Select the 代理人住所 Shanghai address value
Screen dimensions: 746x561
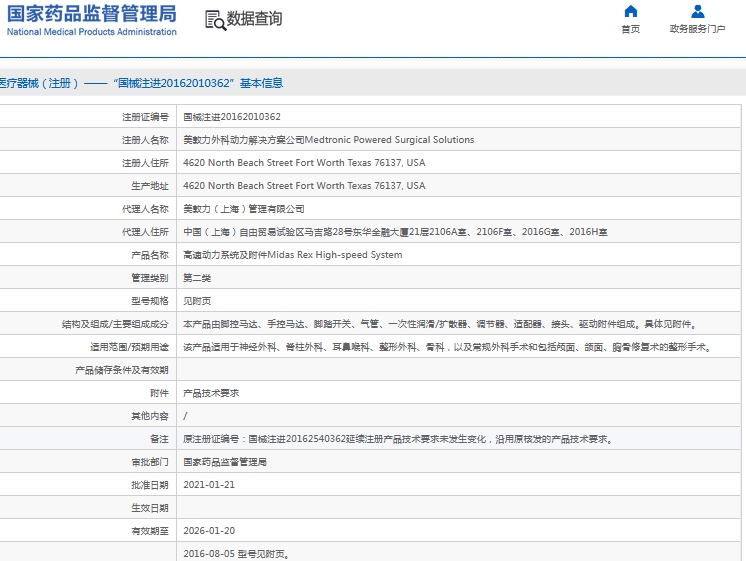(x=395, y=232)
